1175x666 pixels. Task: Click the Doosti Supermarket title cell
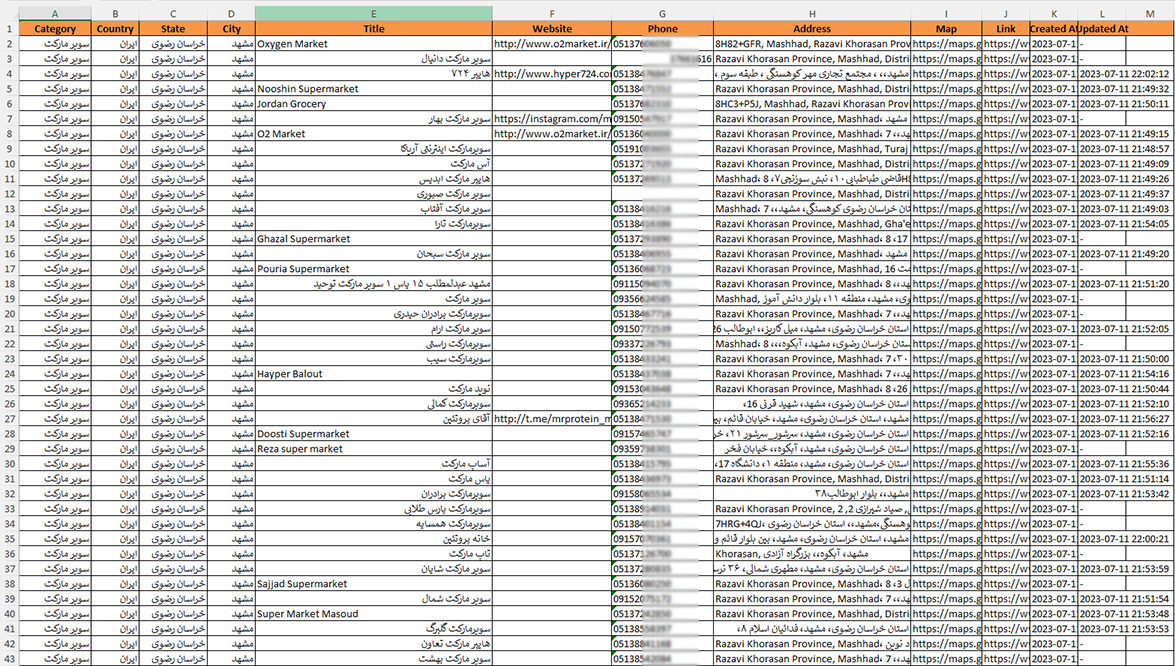(x=374, y=433)
